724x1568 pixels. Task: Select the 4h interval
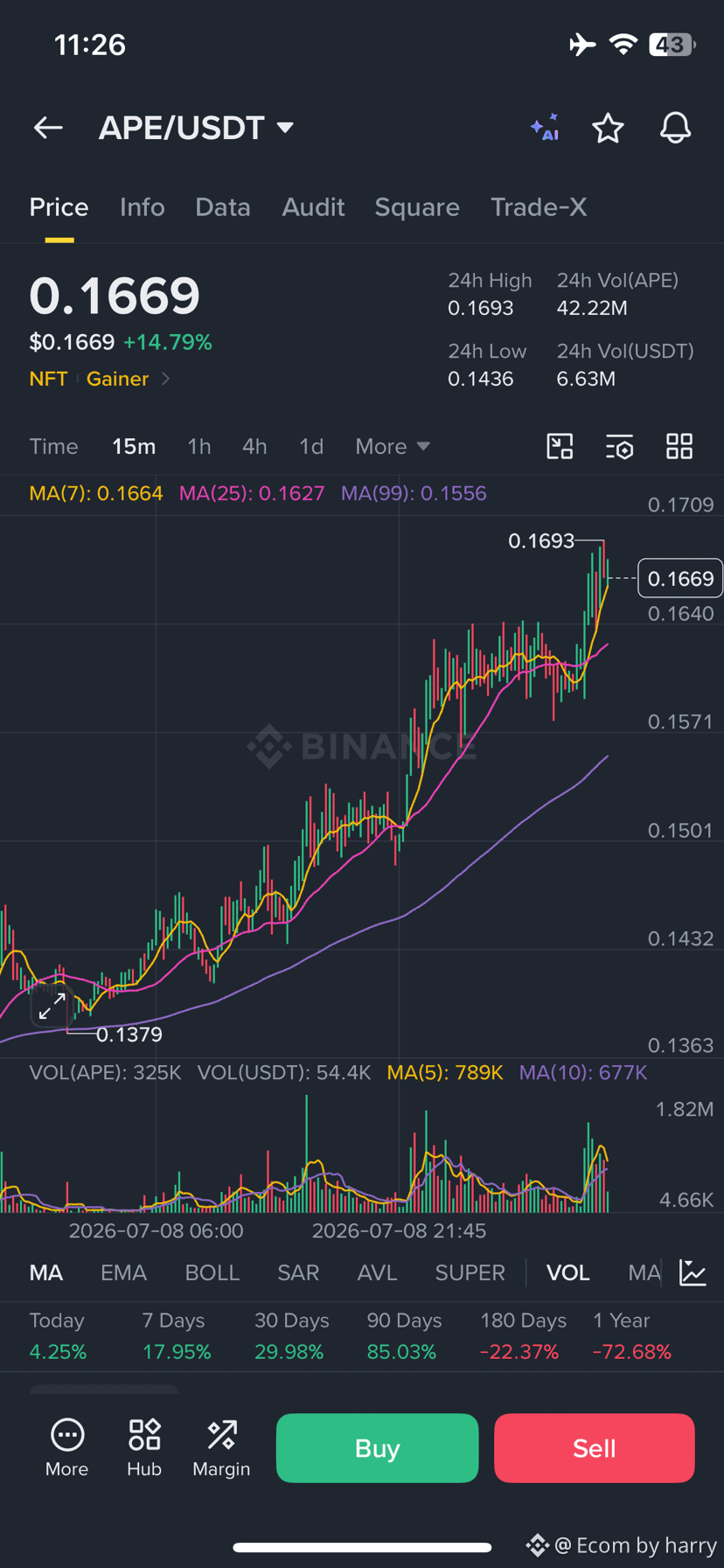click(x=254, y=446)
